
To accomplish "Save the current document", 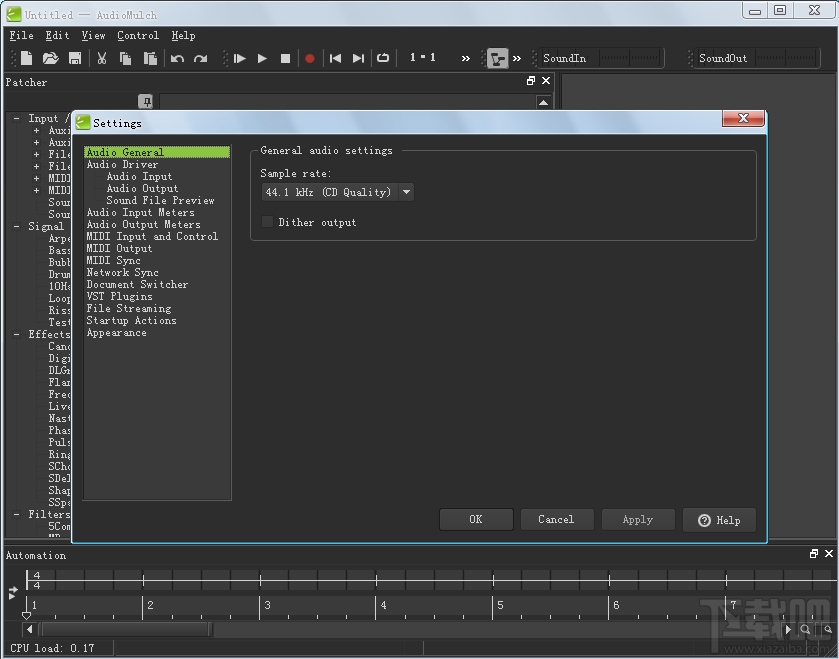I will tap(74, 58).
